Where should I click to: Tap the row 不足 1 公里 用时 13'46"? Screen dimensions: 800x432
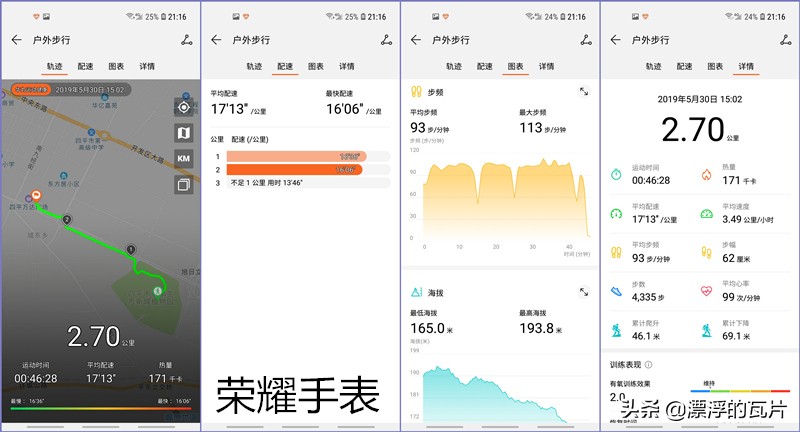click(309, 183)
